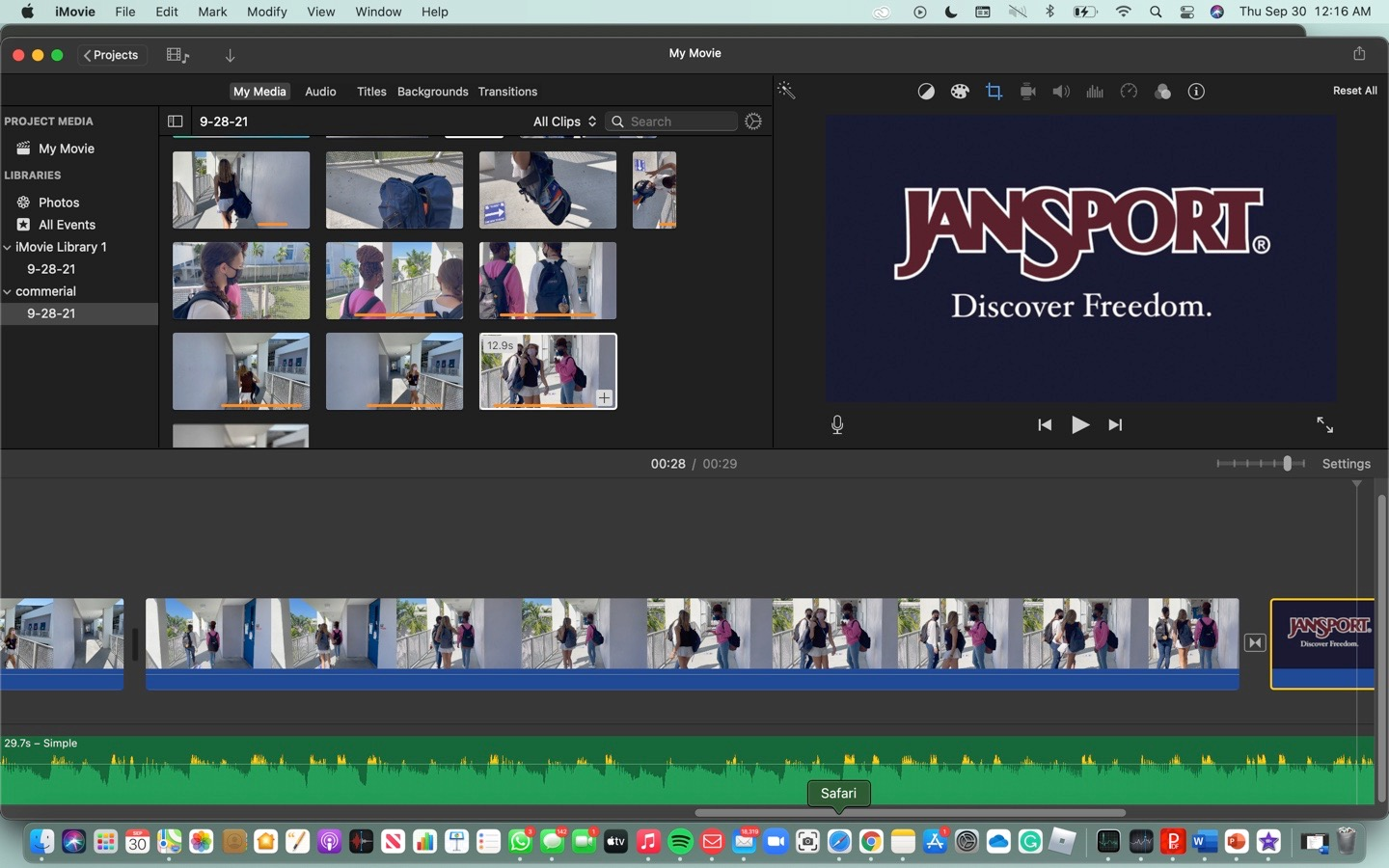Open the Color Balance tool

pos(926,92)
